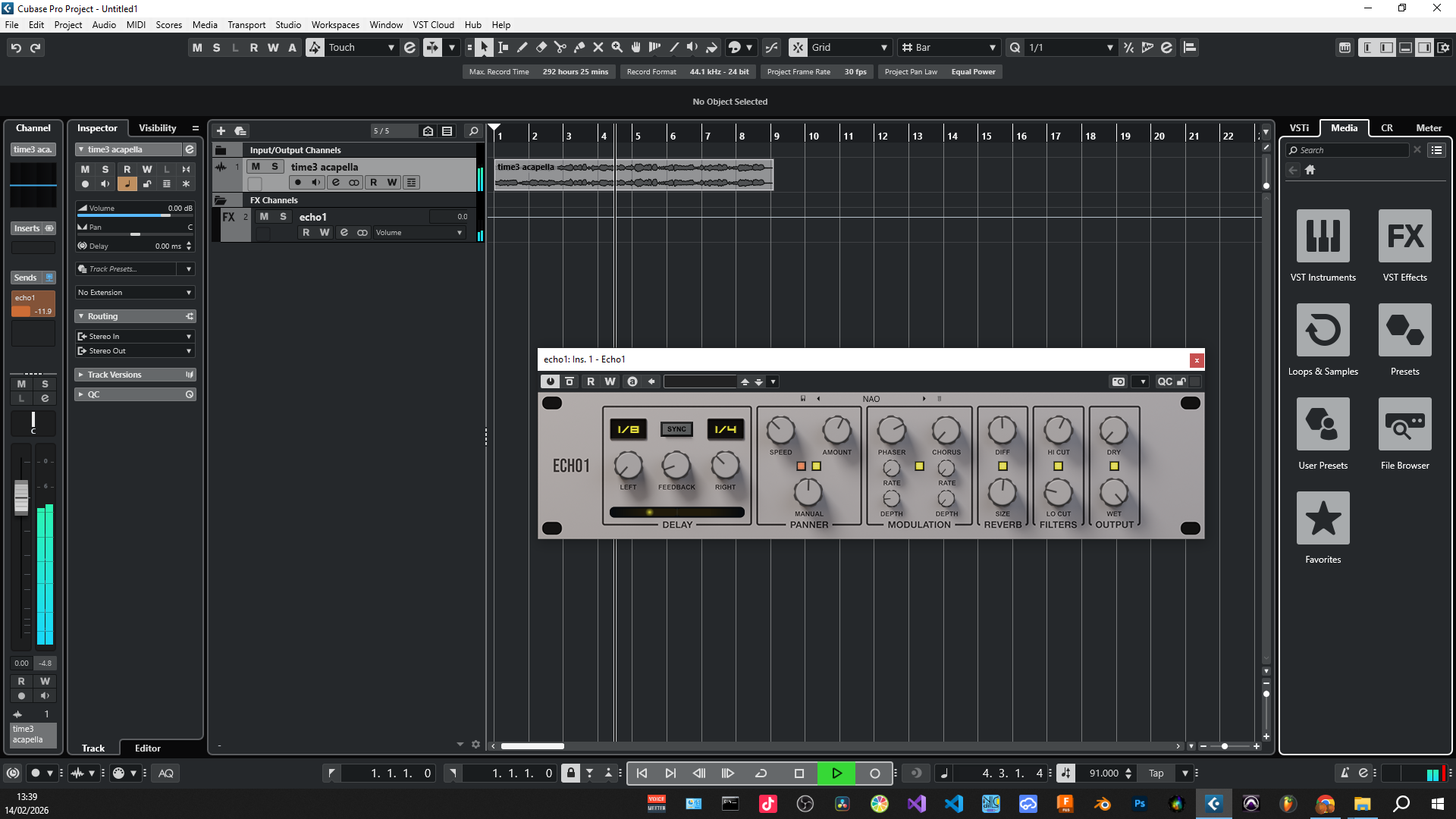Select the Scissors split tool
This screenshot has height=819, width=1456.
coord(560,47)
